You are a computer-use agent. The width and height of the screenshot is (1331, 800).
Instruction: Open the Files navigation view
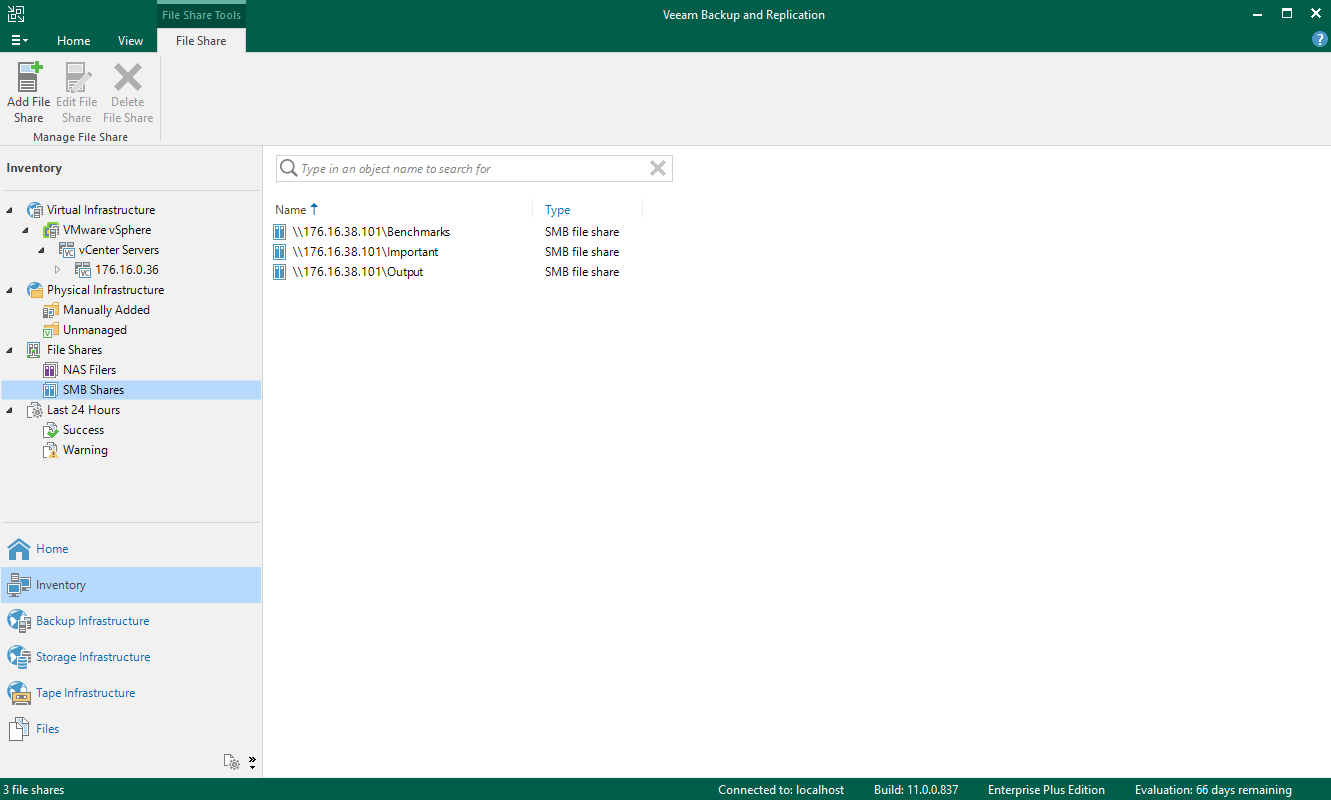point(131,729)
